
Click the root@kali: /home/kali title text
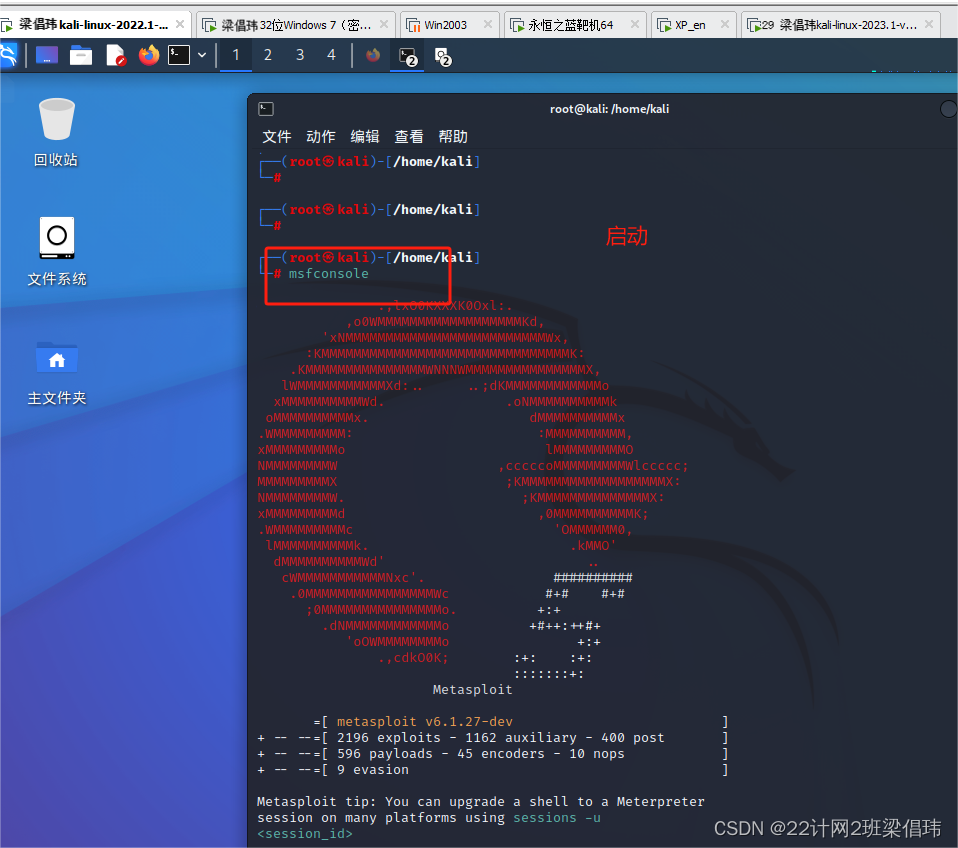(609, 109)
